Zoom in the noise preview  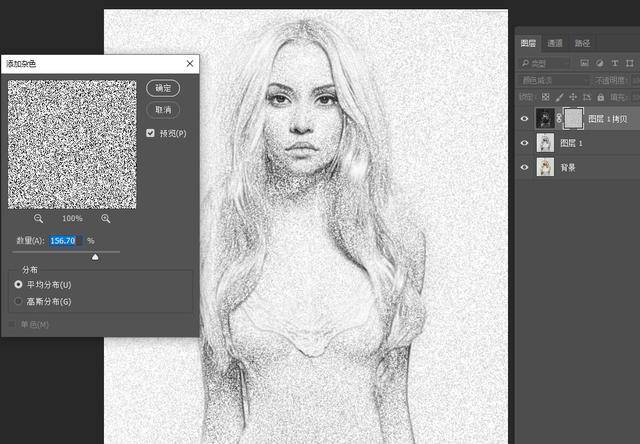[x=105, y=218]
